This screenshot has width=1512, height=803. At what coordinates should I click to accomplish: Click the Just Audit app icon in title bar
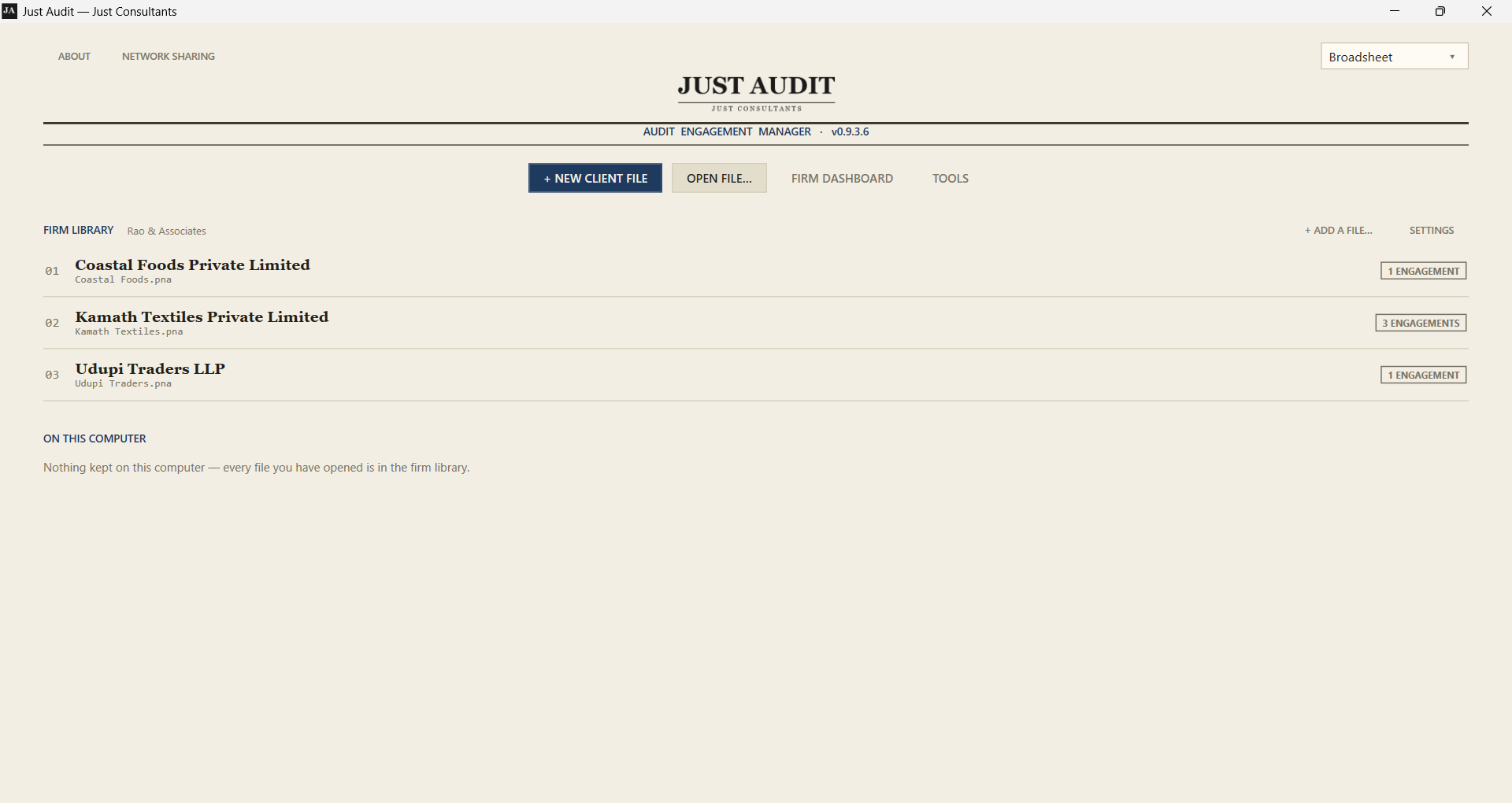click(x=9, y=11)
